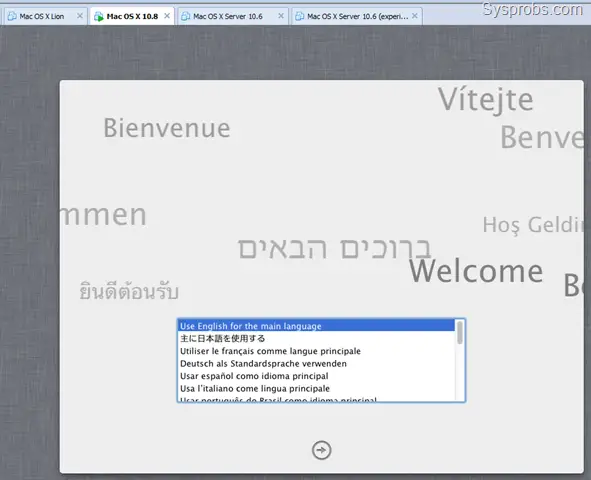Click the running VM icon on Mac OS X 10.8 tab
The height and width of the screenshot is (480, 591).
(x=99, y=16)
